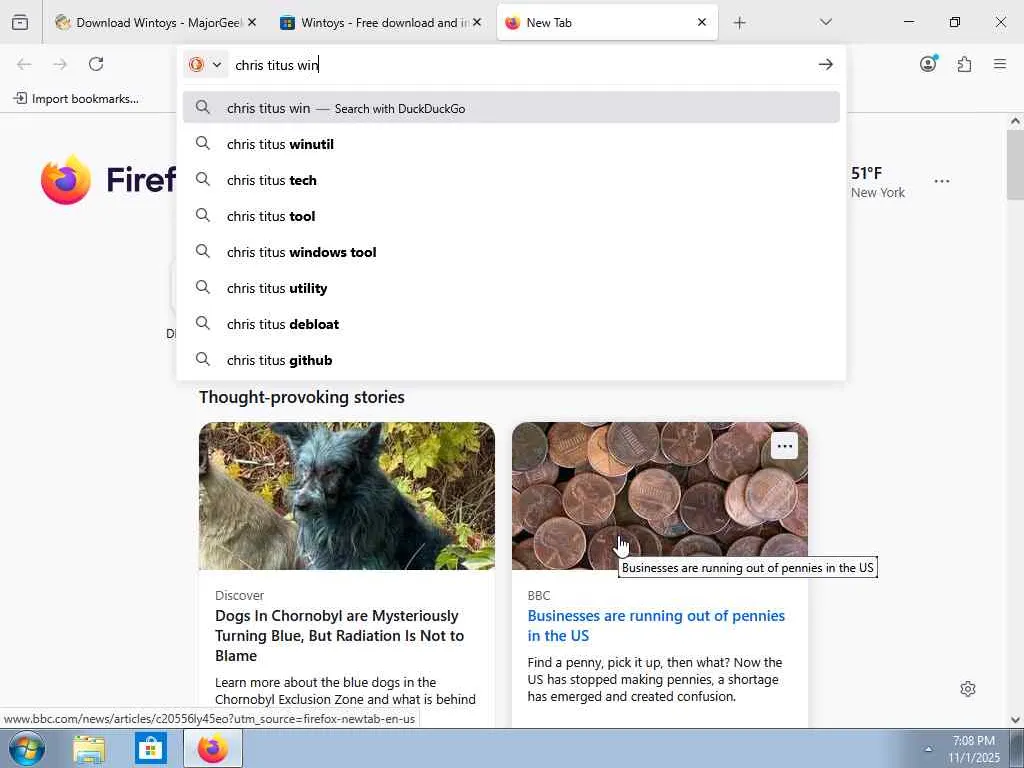The width and height of the screenshot is (1024, 768).
Task: Choose suggestion 'chris titus debloat'
Action: point(511,324)
